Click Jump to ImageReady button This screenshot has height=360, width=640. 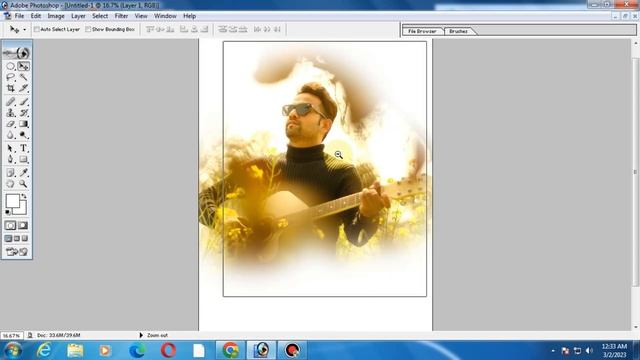[x=17, y=252]
